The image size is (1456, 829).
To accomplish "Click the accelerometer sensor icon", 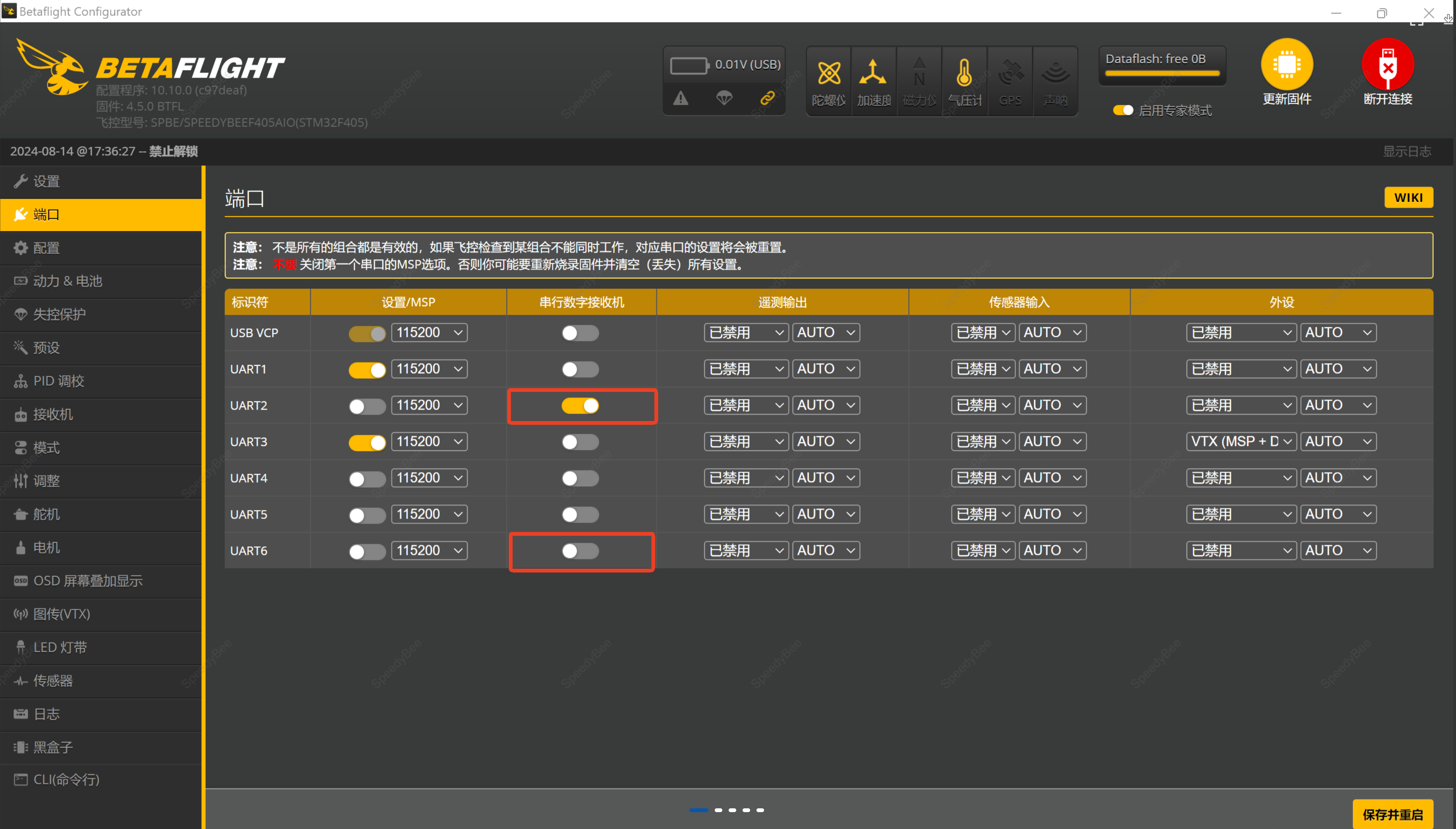I will point(873,73).
